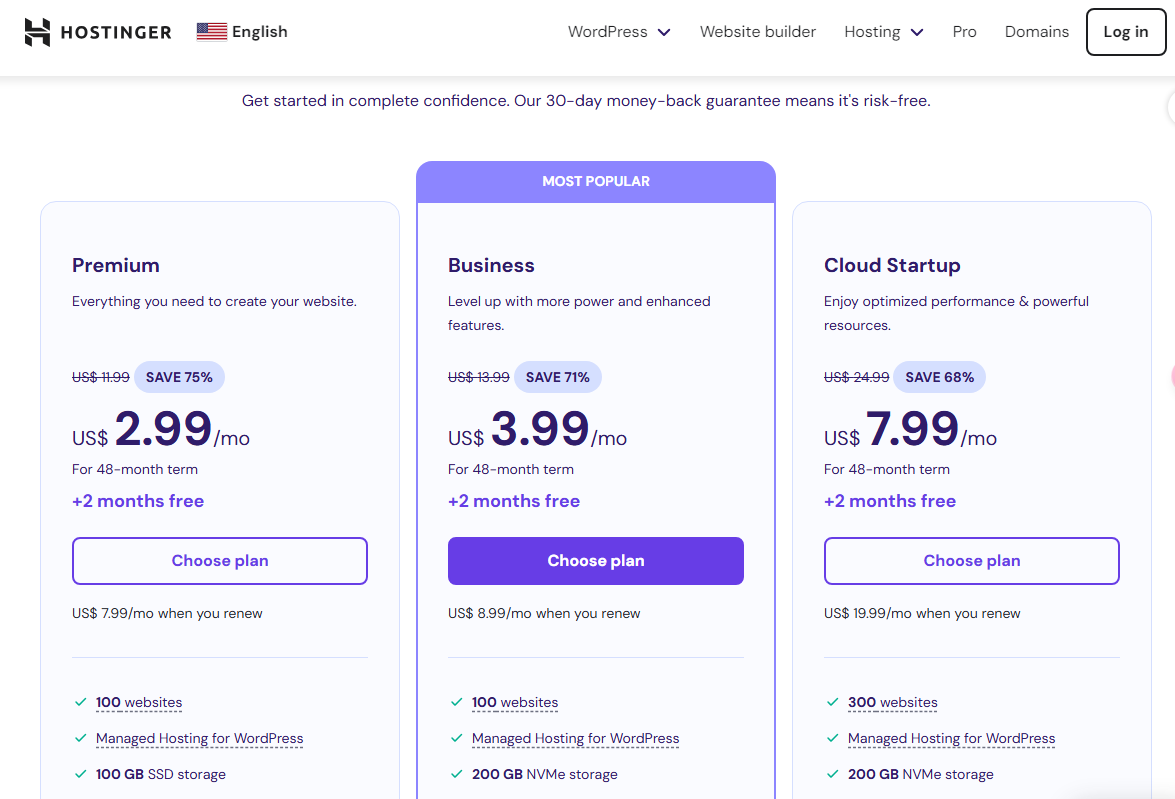
Task: Click Cloud Startup Managed Hosting checkmark icon
Action: 833,738
